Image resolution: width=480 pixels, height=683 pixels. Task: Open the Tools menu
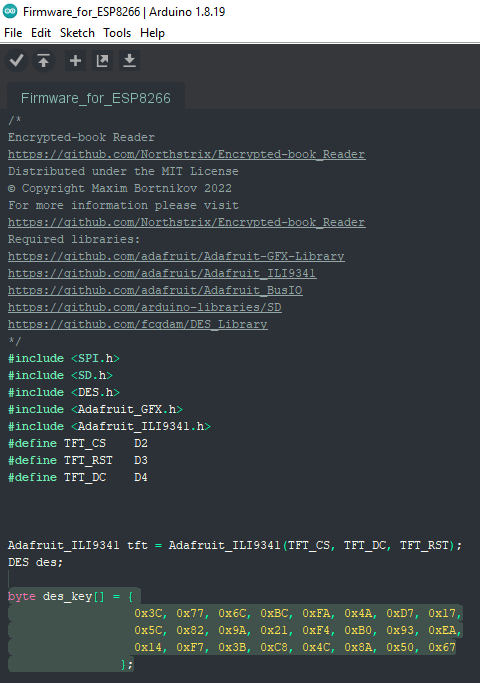click(117, 33)
